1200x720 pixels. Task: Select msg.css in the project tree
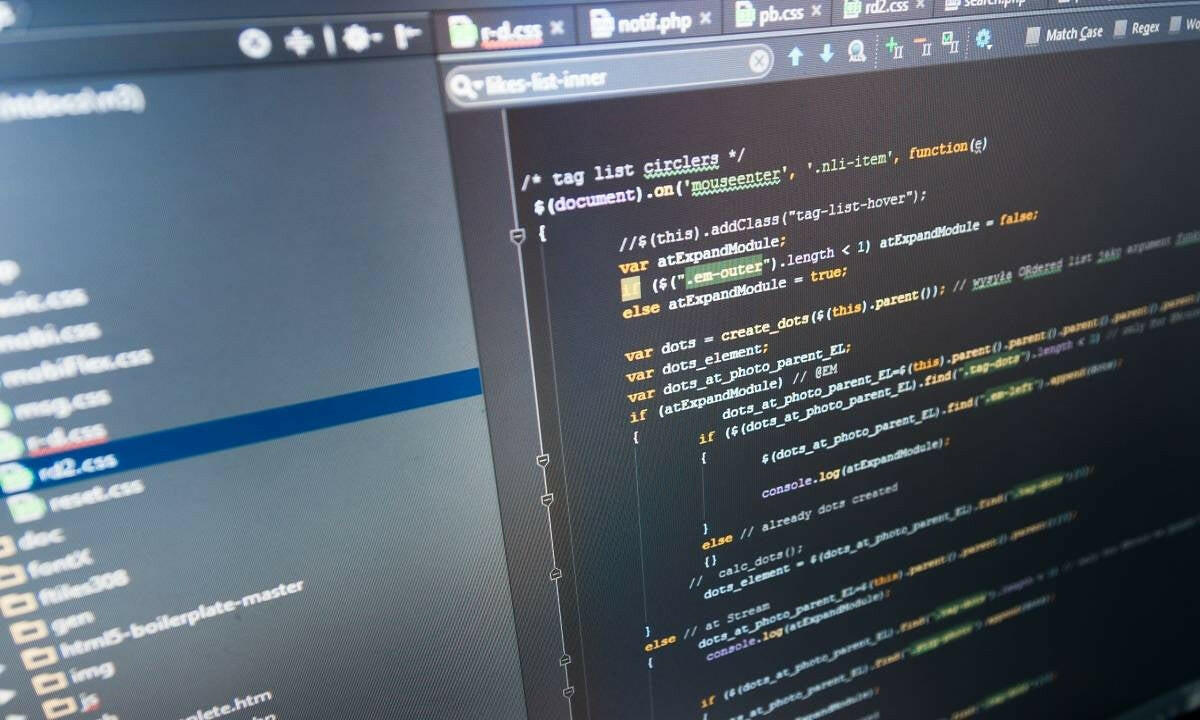point(62,403)
